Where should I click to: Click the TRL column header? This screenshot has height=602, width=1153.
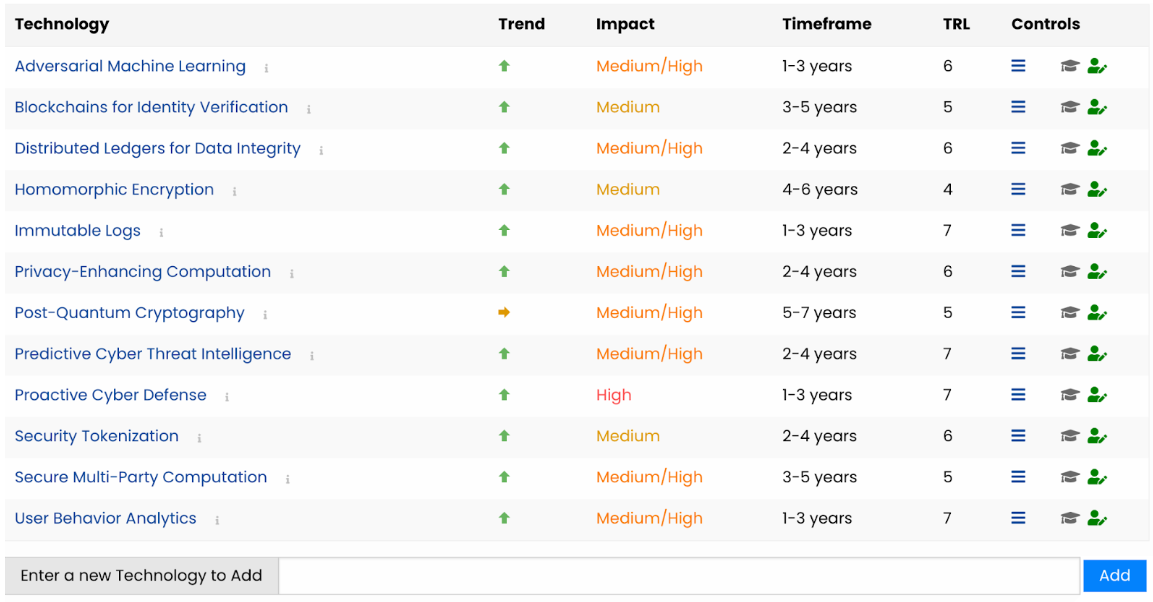[956, 24]
